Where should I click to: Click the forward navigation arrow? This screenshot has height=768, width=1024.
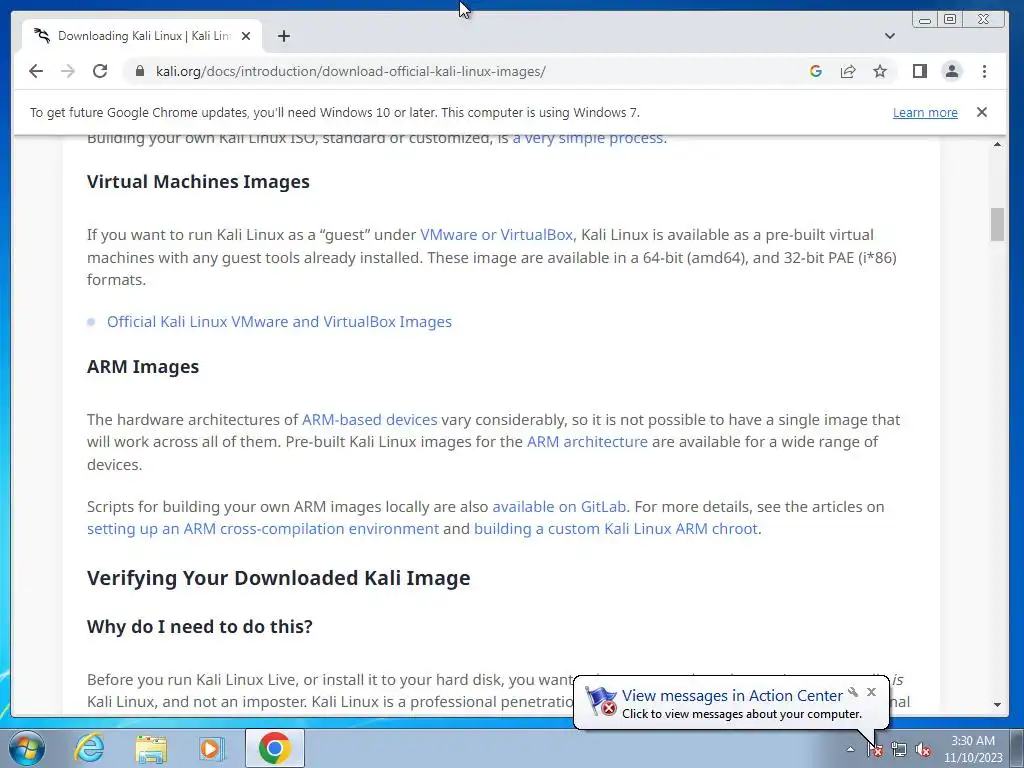68,71
